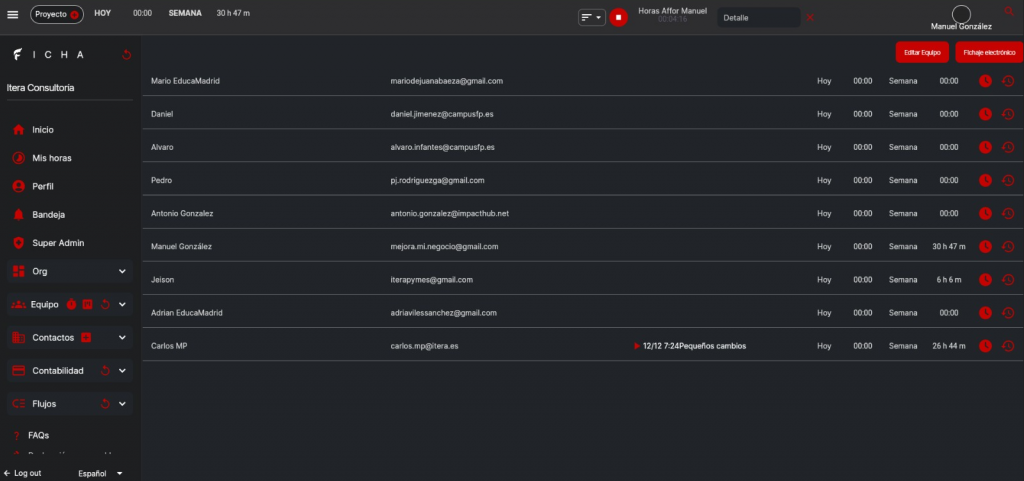Click the clock icon in Daniel's row

coord(985,114)
